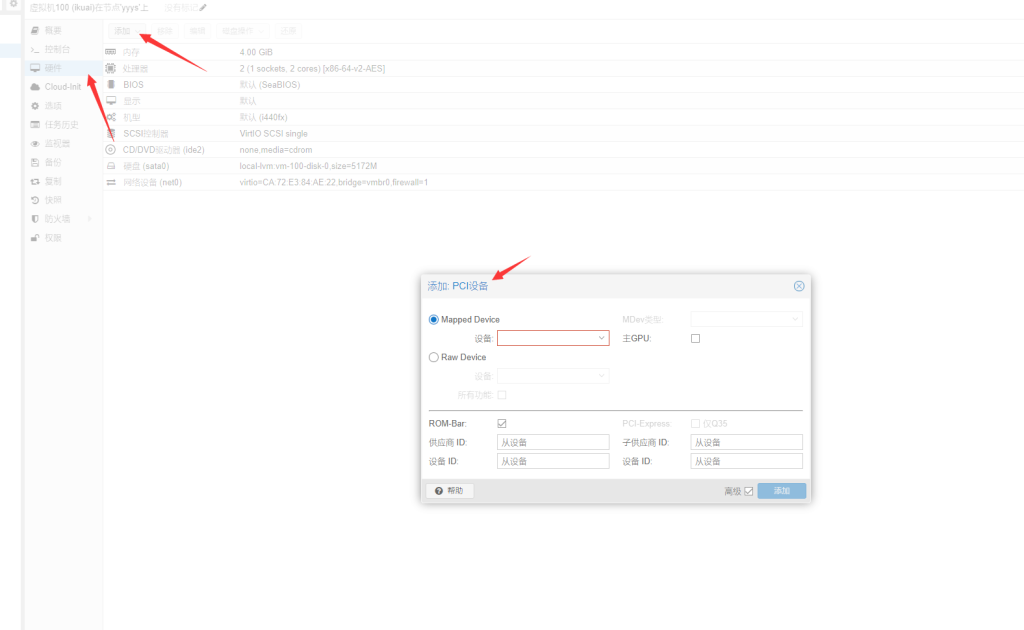
Task: Select the Raw Device radio button
Action: click(434, 357)
